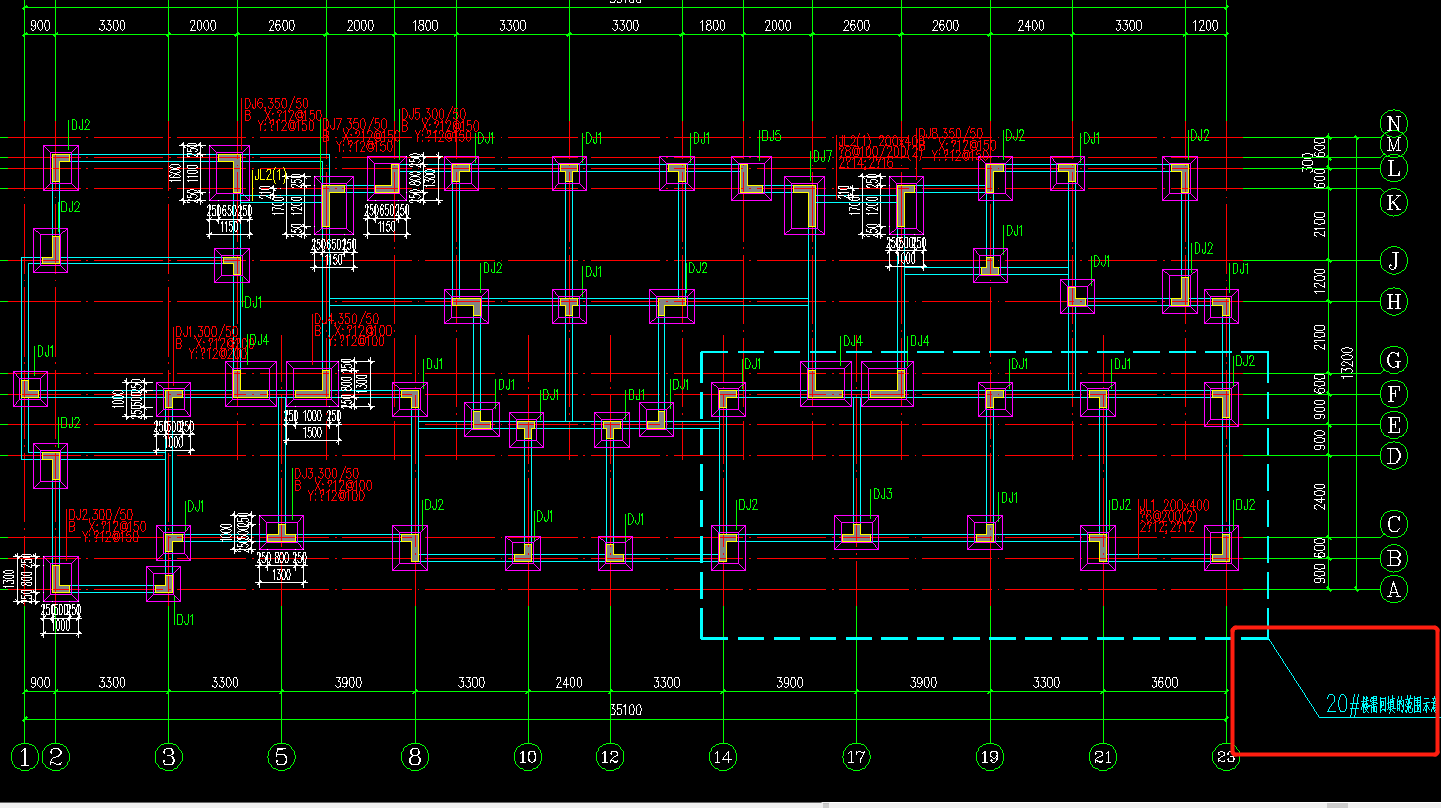Select axis bubble 17 on the bottom row
The width and height of the screenshot is (1441, 808).
tap(856, 757)
